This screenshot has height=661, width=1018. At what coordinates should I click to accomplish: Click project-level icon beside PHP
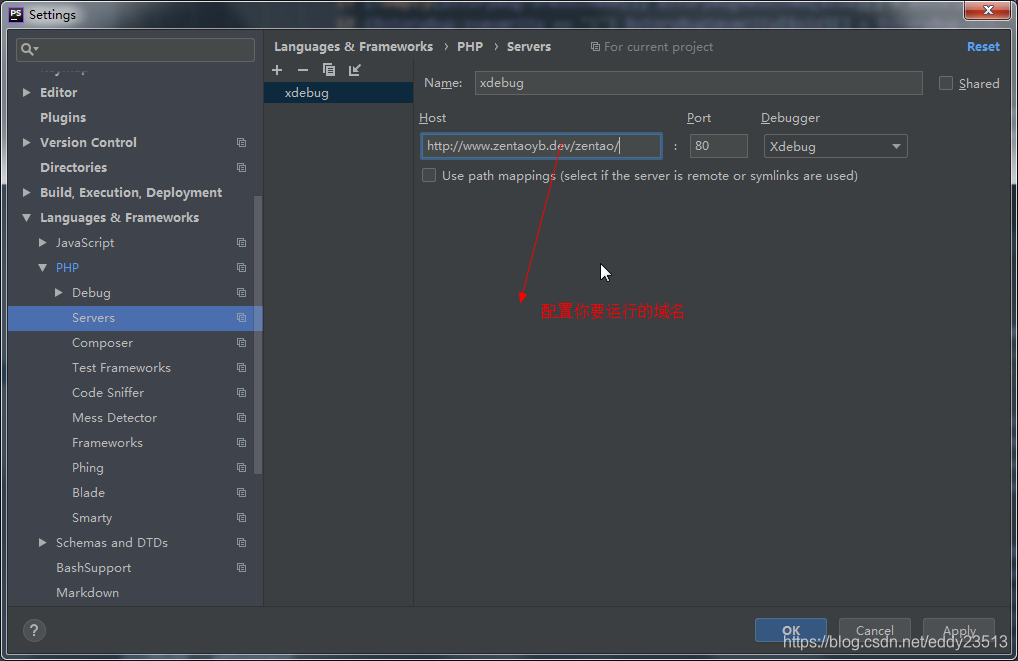(242, 268)
